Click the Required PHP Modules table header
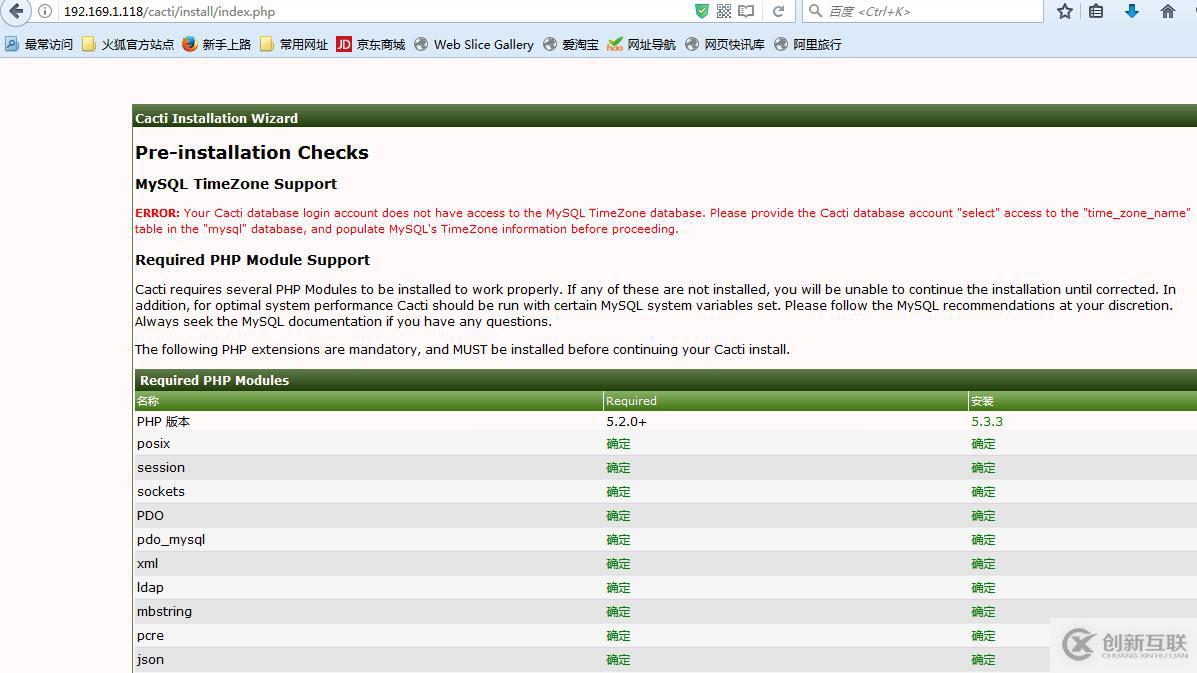1197x673 pixels. [666, 380]
